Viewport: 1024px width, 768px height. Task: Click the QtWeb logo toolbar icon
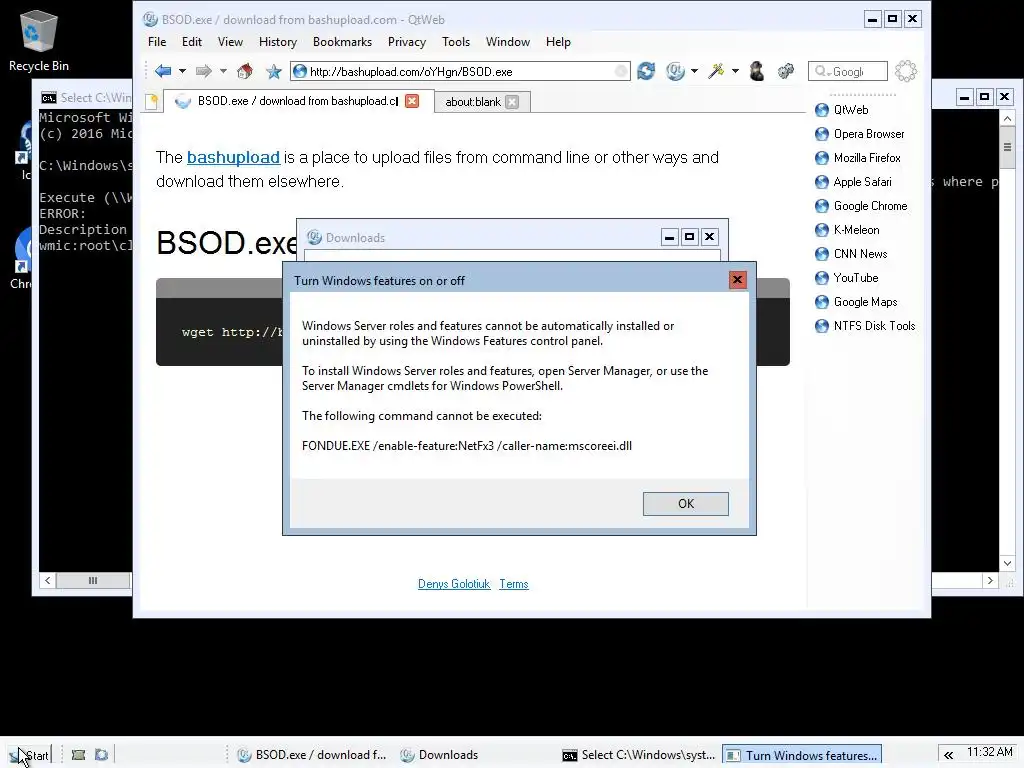click(x=675, y=71)
